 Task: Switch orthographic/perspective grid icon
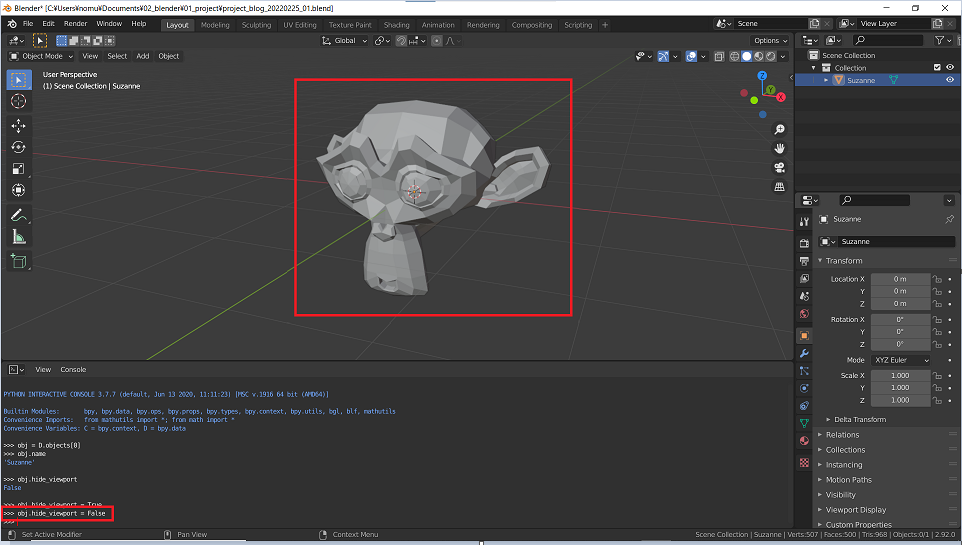click(779, 187)
